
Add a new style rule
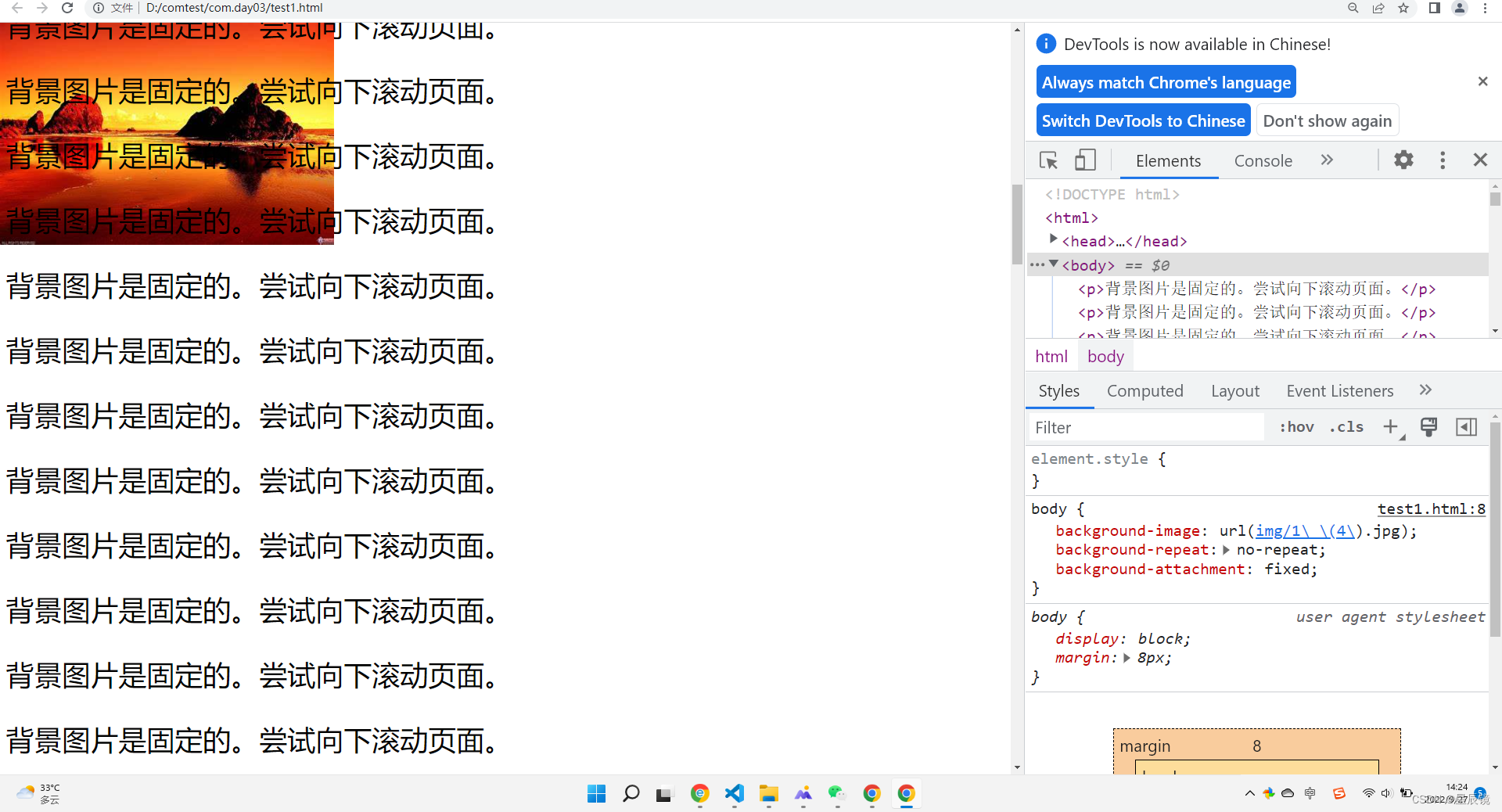point(1391,427)
